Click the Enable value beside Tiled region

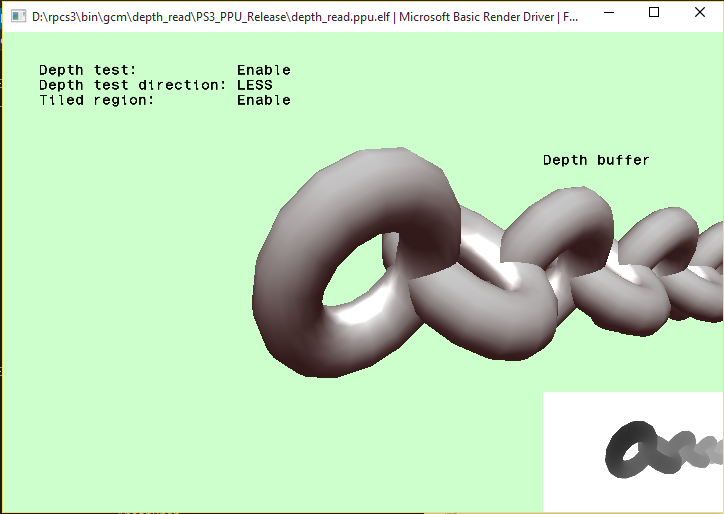tap(264, 100)
